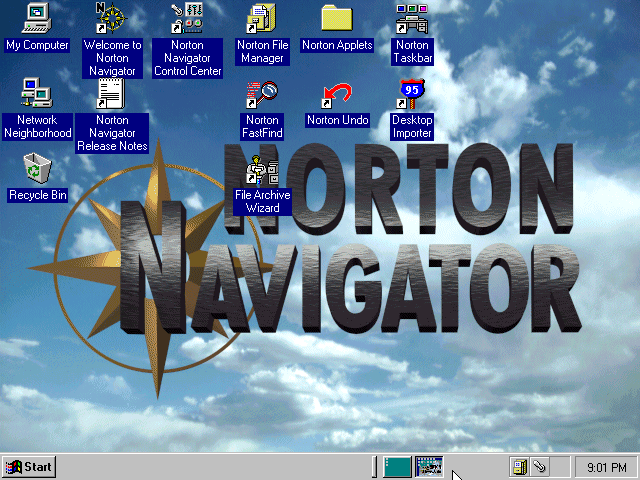Click the taskbar divider handle near desktop thumbnails
The width and height of the screenshot is (640, 480).
coord(374,467)
